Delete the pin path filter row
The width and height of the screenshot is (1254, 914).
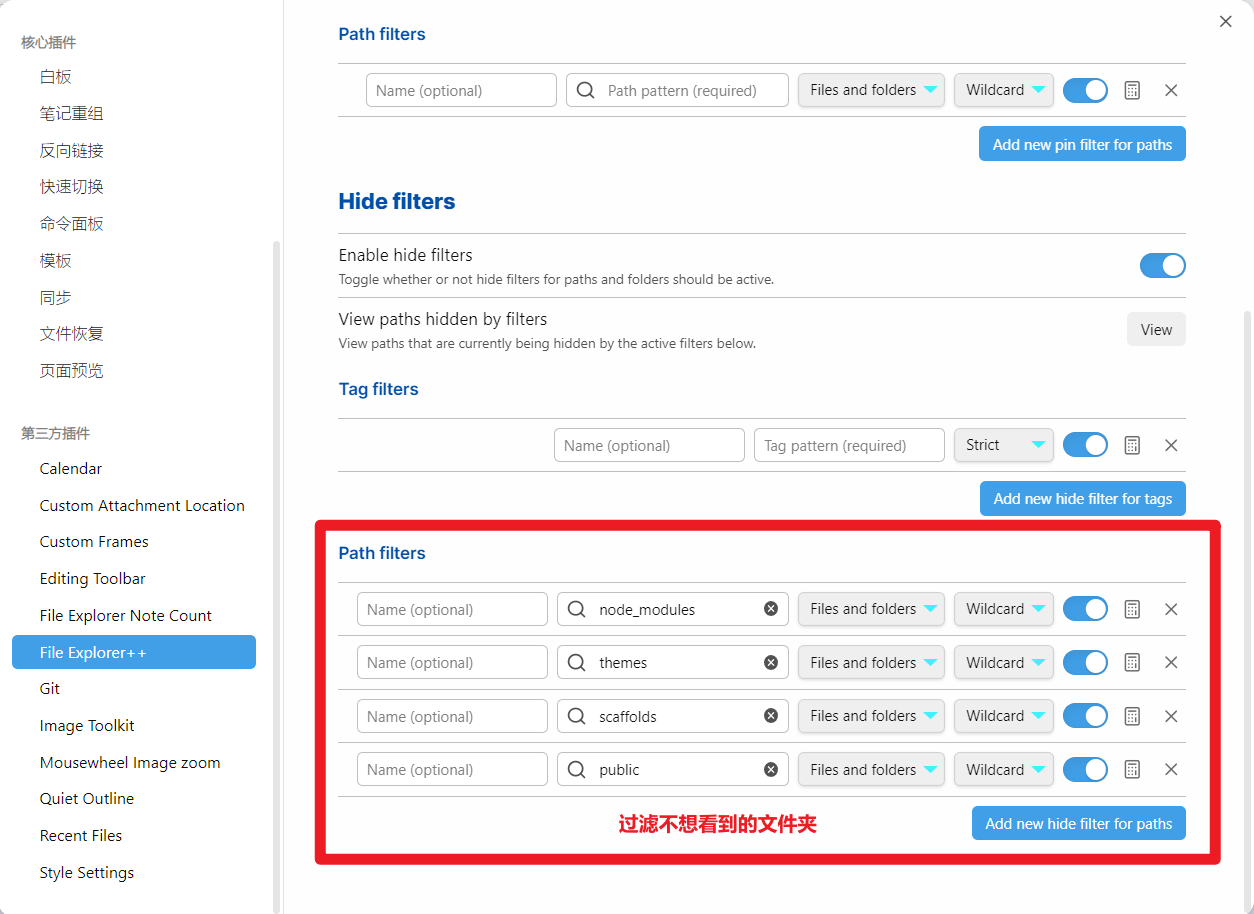click(x=1171, y=90)
